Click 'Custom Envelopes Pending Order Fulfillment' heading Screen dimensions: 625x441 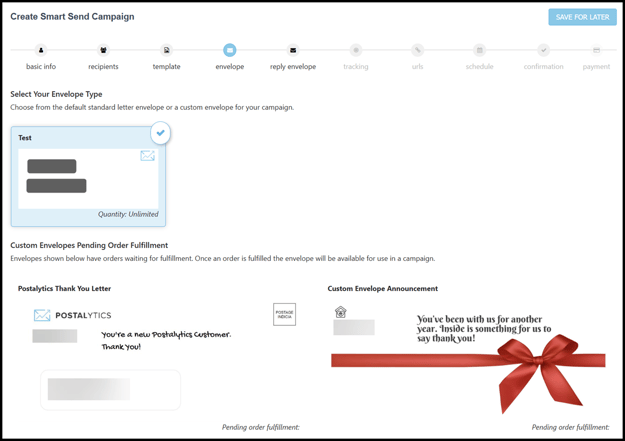tap(89, 245)
